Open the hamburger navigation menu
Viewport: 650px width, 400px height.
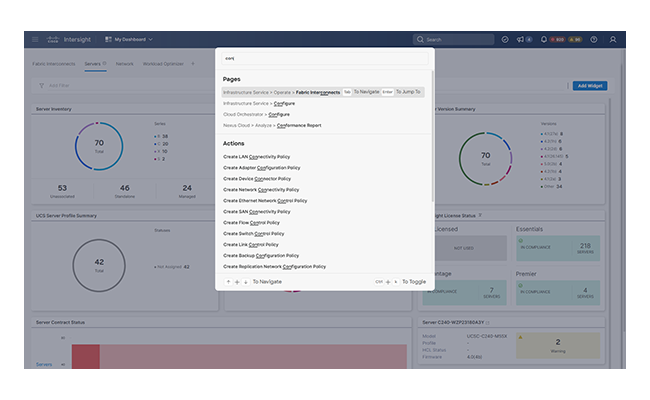[35, 39]
